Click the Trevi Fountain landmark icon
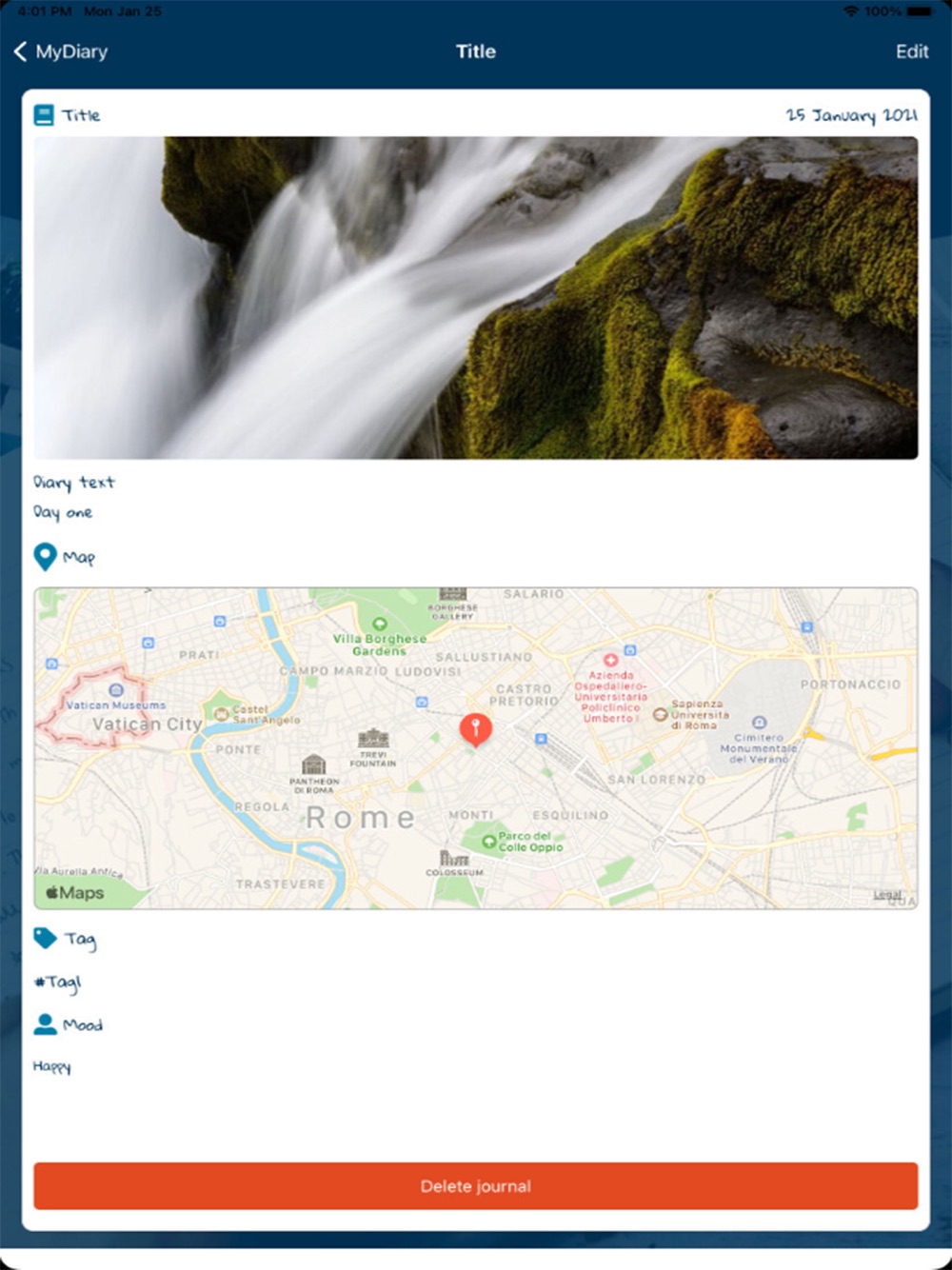This screenshot has height=1270, width=952. click(373, 738)
